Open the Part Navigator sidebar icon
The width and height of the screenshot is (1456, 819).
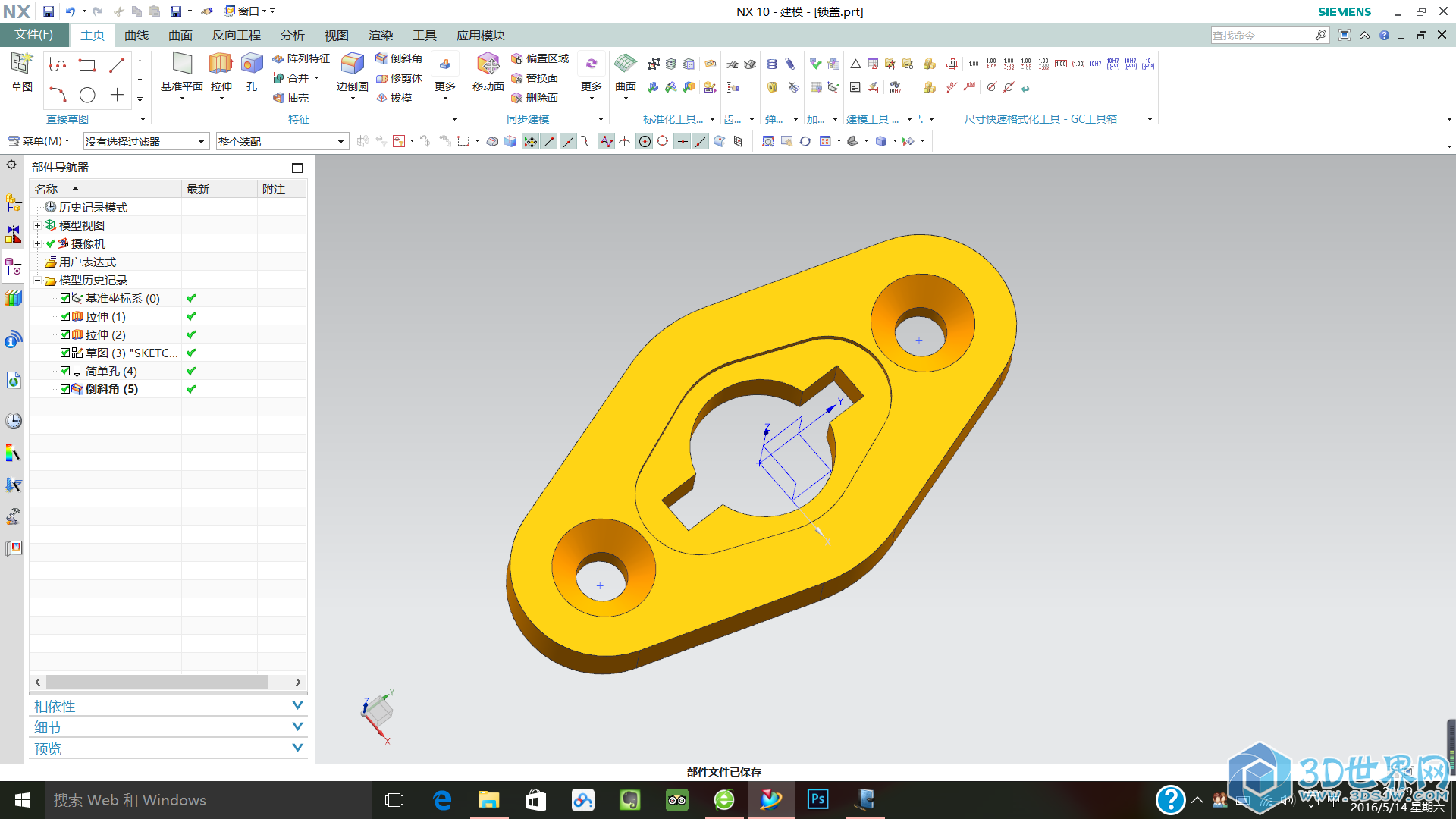pyautogui.click(x=13, y=266)
